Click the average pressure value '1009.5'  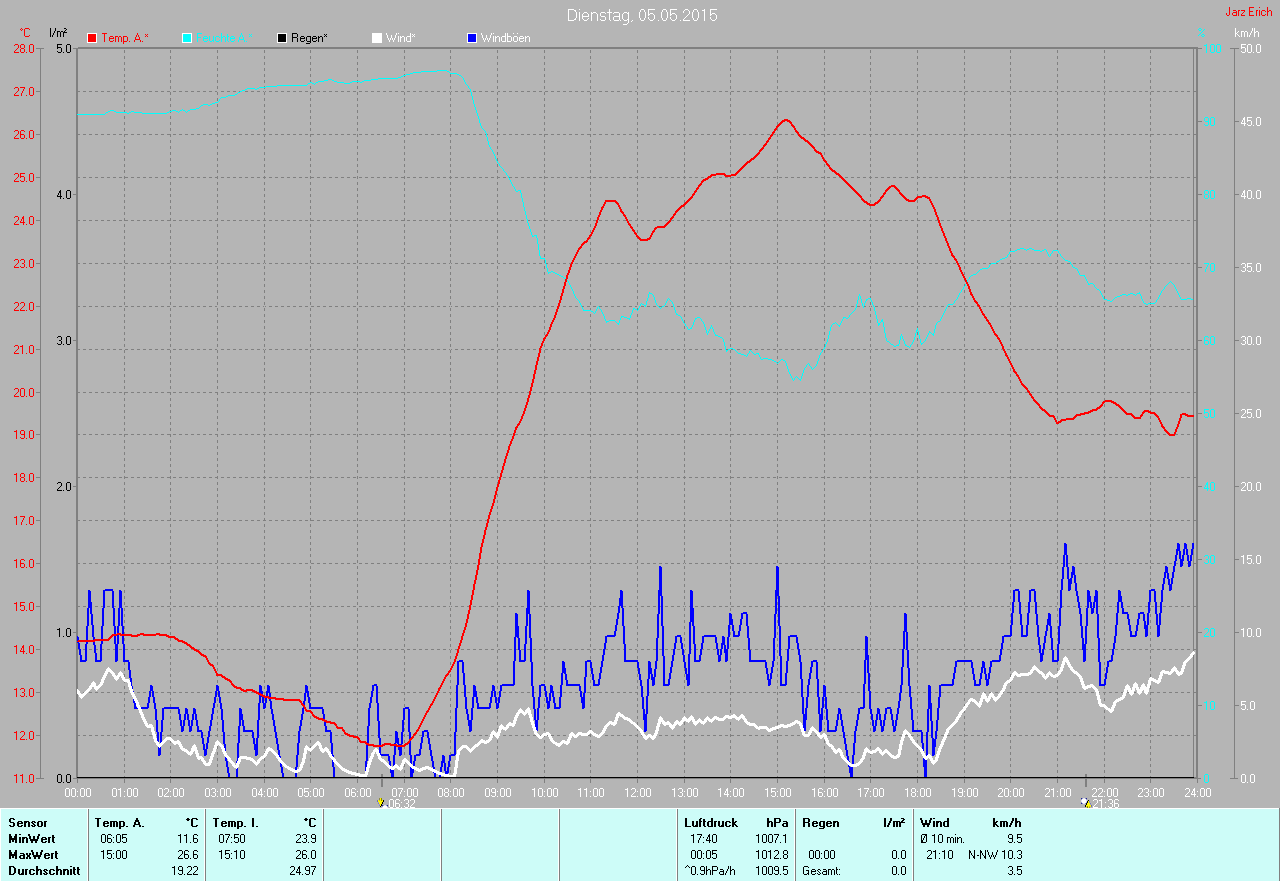(771, 871)
